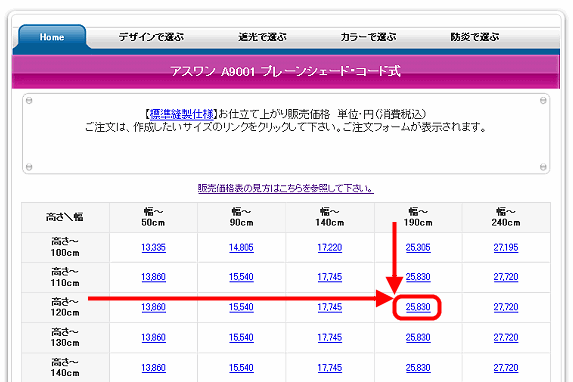
Task: Click the ご注文は、作成したいサイズ instruction text
Action: [x=286, y=127]
